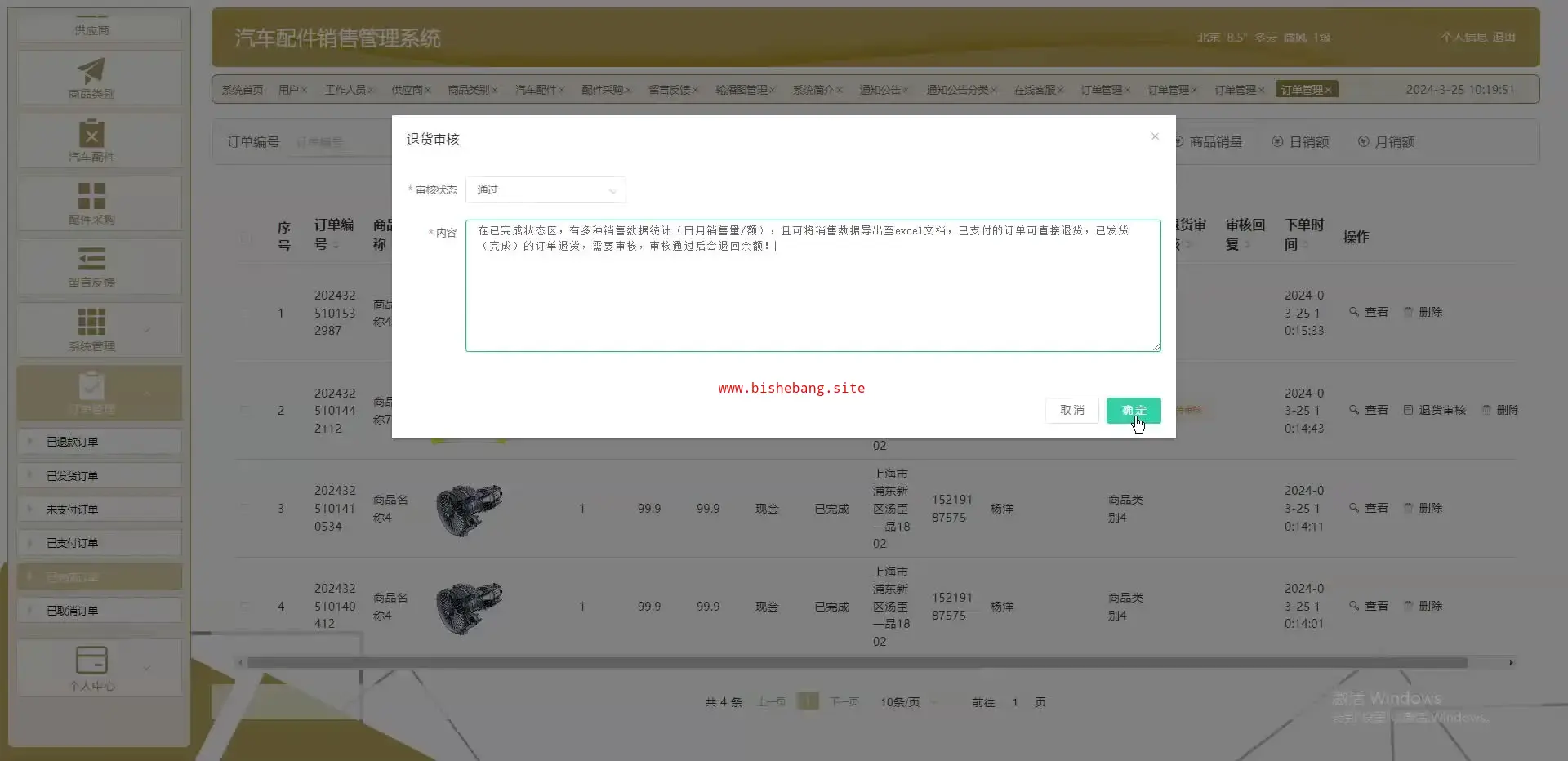Image resolution: width=1568 pixels, height=761 pixels.
Task: Switch to the 用户 tab
Action: pyautogui.click(x=288, y=90)
